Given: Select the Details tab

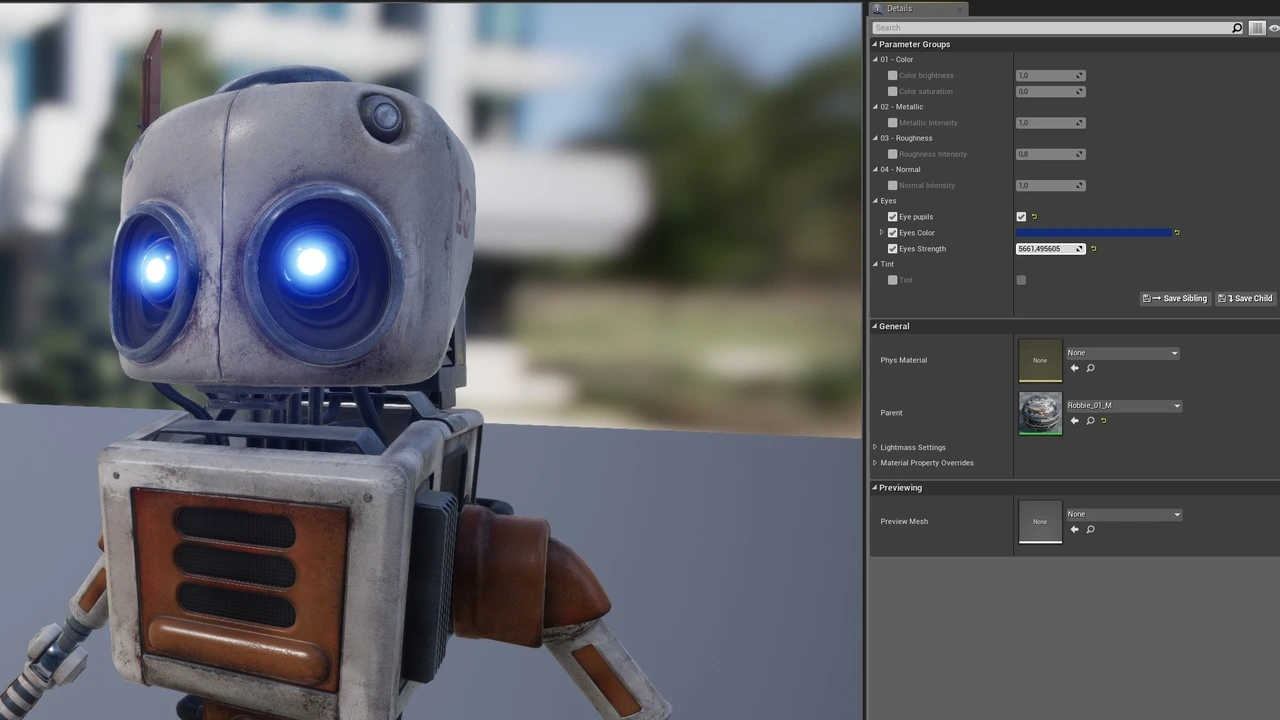Looking at the screenshot, I should click(898, 9).
